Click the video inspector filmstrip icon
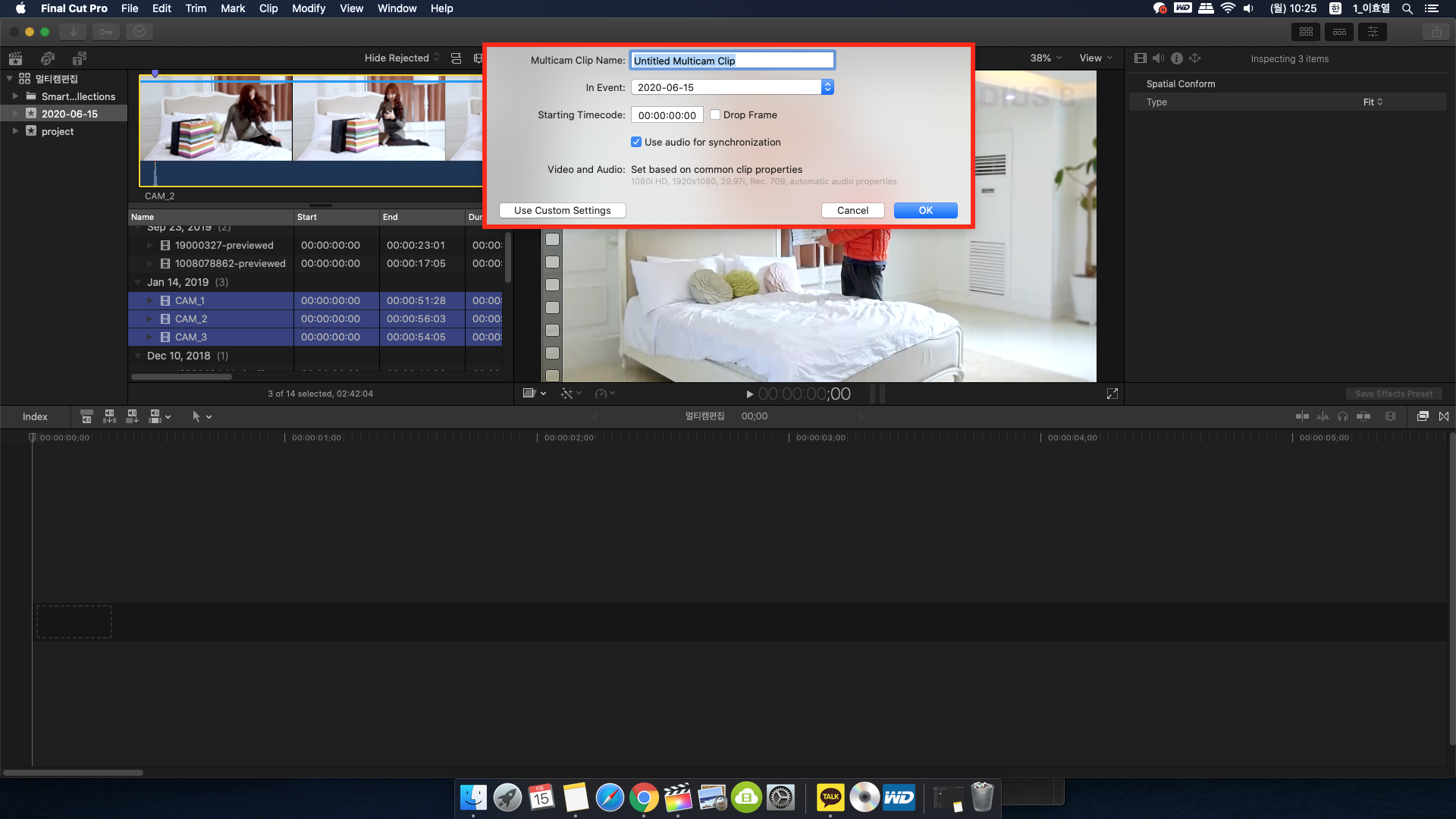This screenshot has height=819, width=1456. [1140, 58]
